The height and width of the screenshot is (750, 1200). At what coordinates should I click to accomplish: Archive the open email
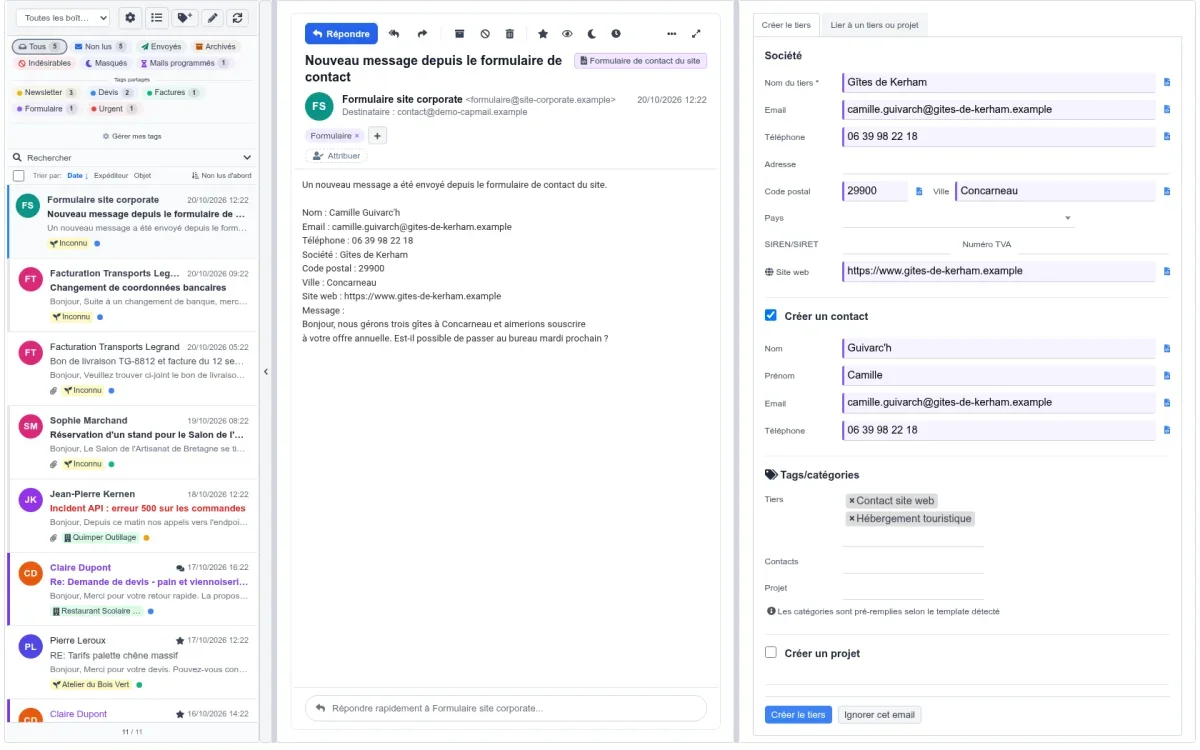pyautogui.click(x=459, y=34)
